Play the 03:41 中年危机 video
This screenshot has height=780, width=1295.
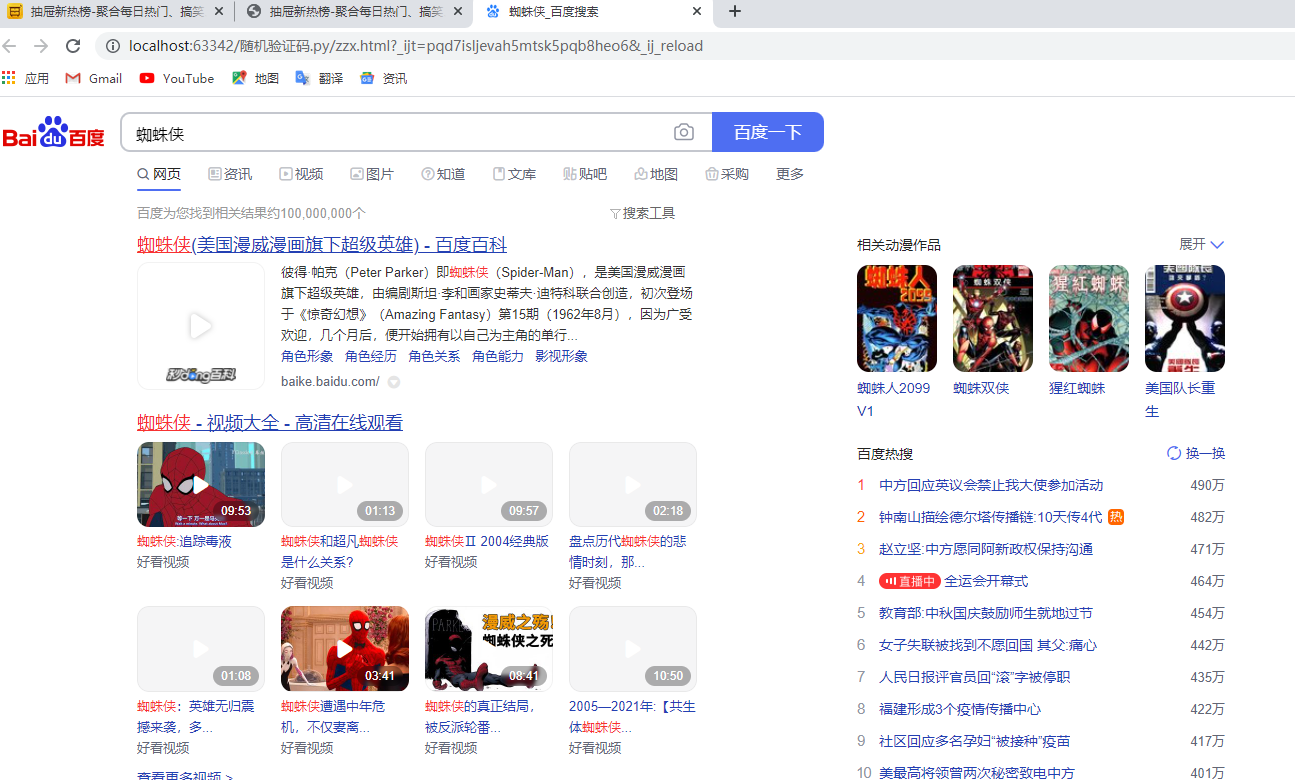coord(345,648)
